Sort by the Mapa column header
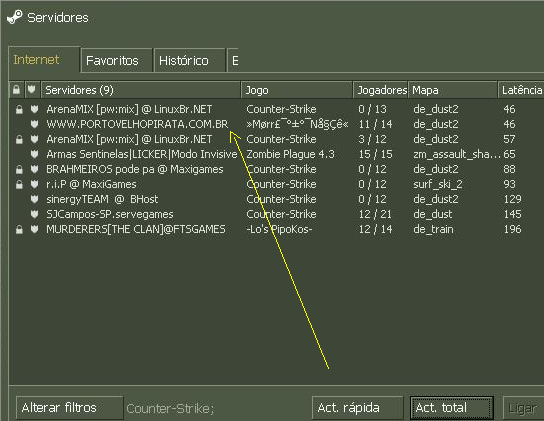 pos(453,90)
